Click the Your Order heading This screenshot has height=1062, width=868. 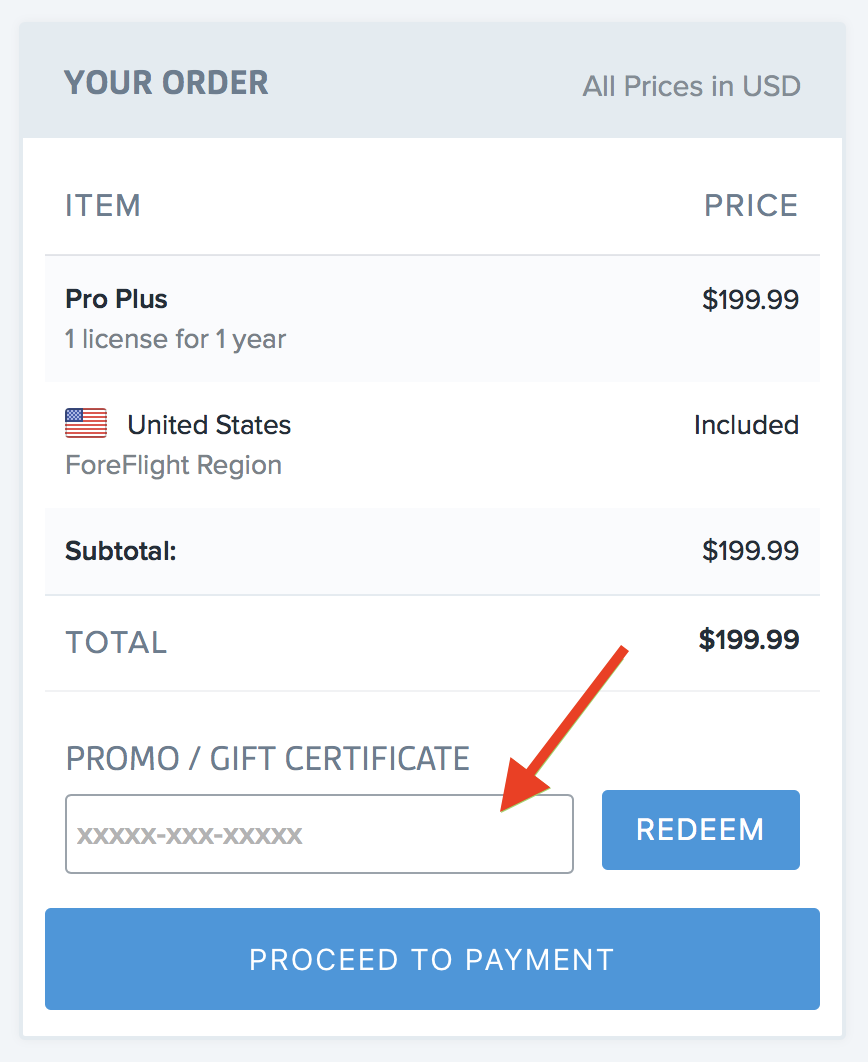point(167,83)
